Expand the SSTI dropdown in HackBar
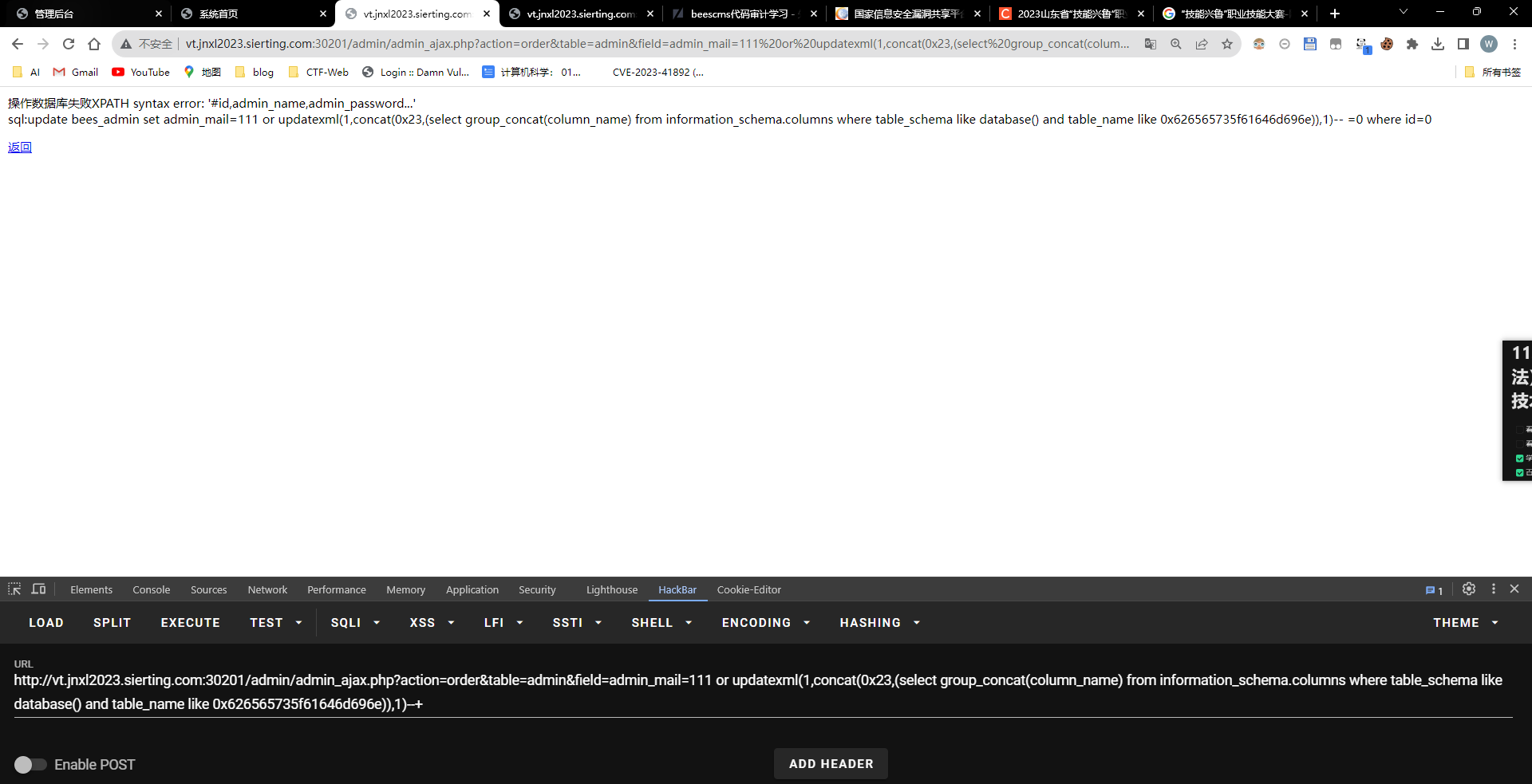 tap(577, 623)
